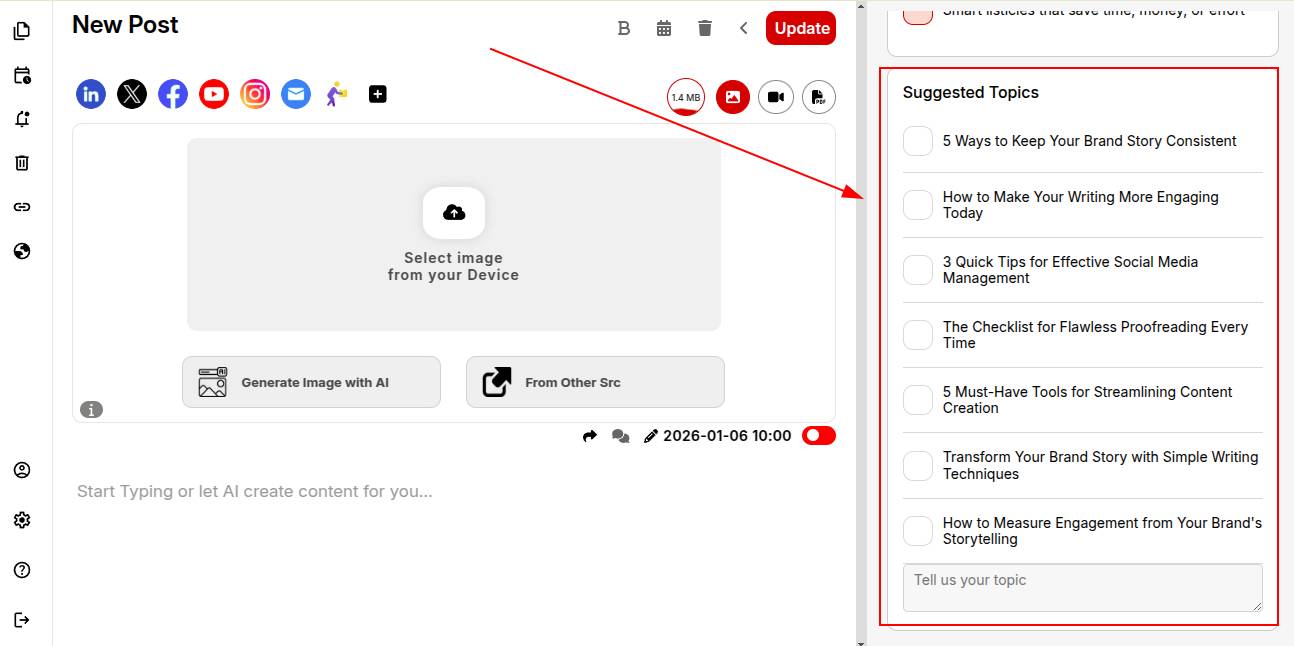Delete post using trash icon in header
Viewport: 1294px width, 646px height.
(705, 28)
